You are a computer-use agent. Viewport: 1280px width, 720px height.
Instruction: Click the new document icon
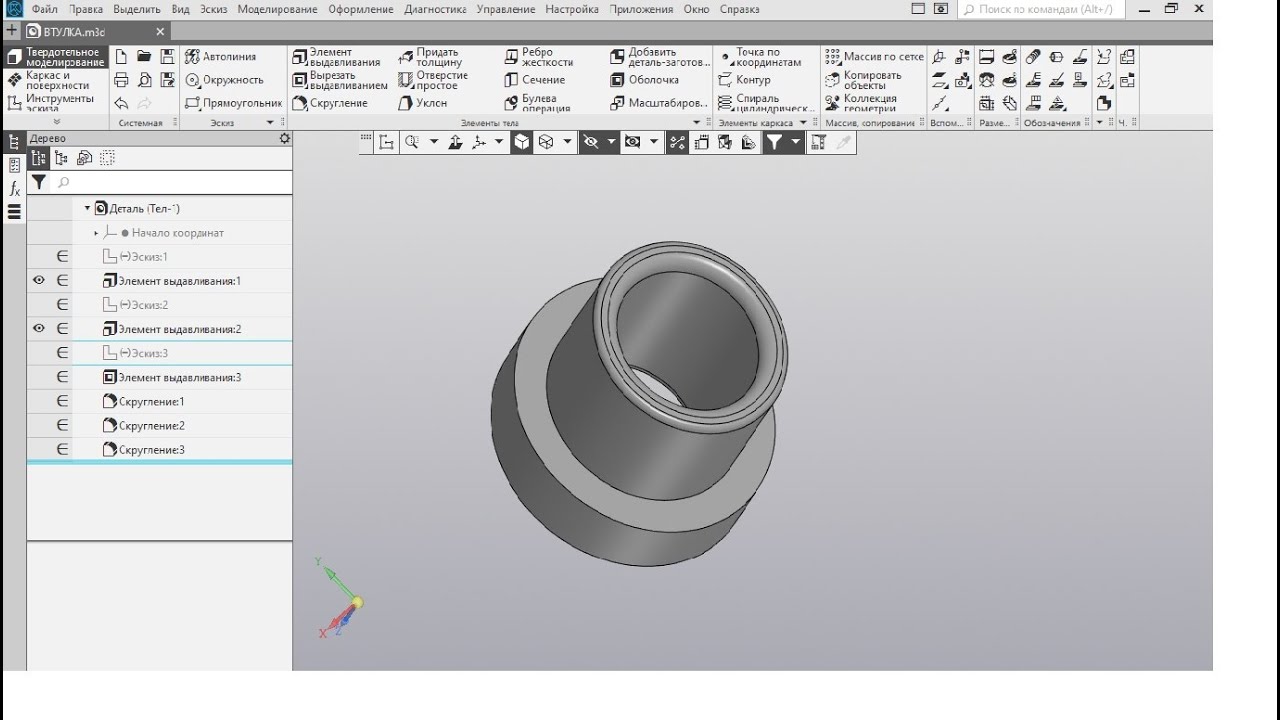click(x=121, y=57)
